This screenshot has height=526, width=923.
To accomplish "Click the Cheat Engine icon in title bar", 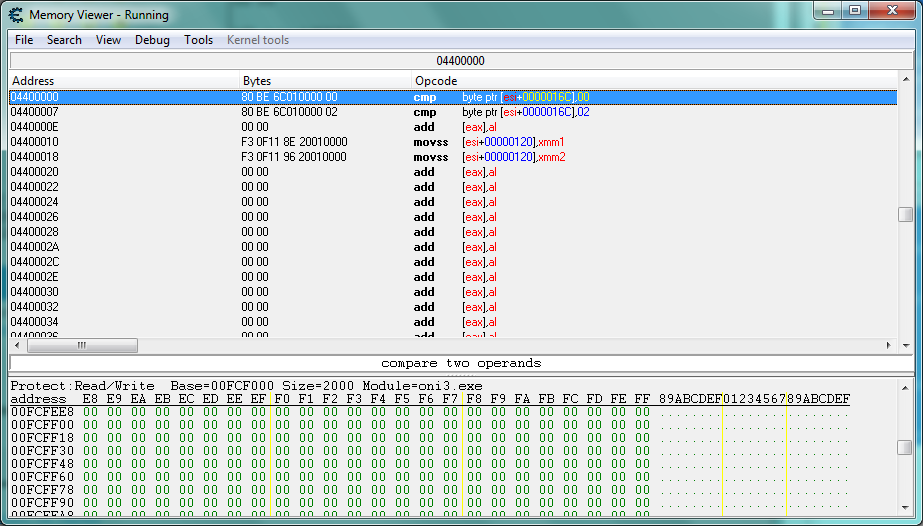I will (16, 15).
